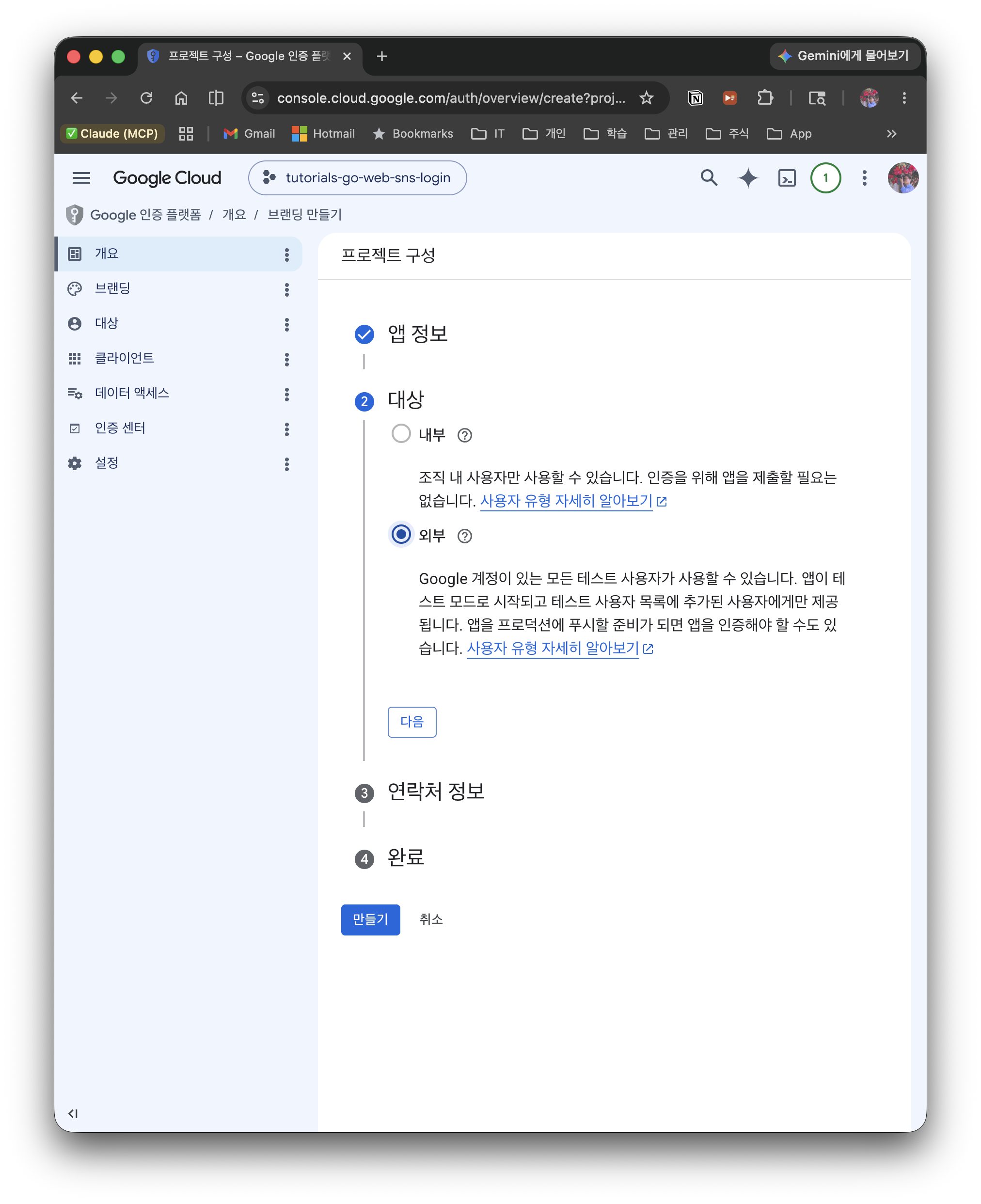981x1204 pixels.
Task: Click the browser address bar URL
Action: click(x=451, y=98)
